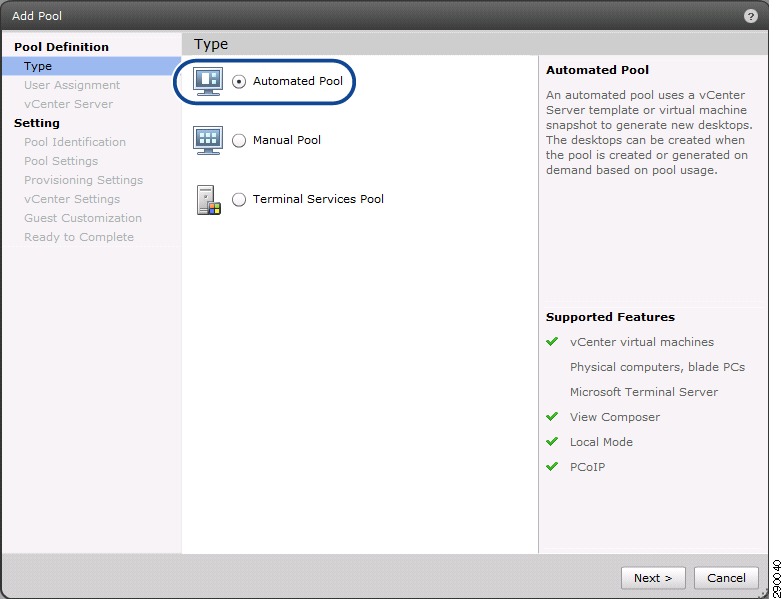
Task: Open the User Assignment step
Action: click(x=72, y=85)
